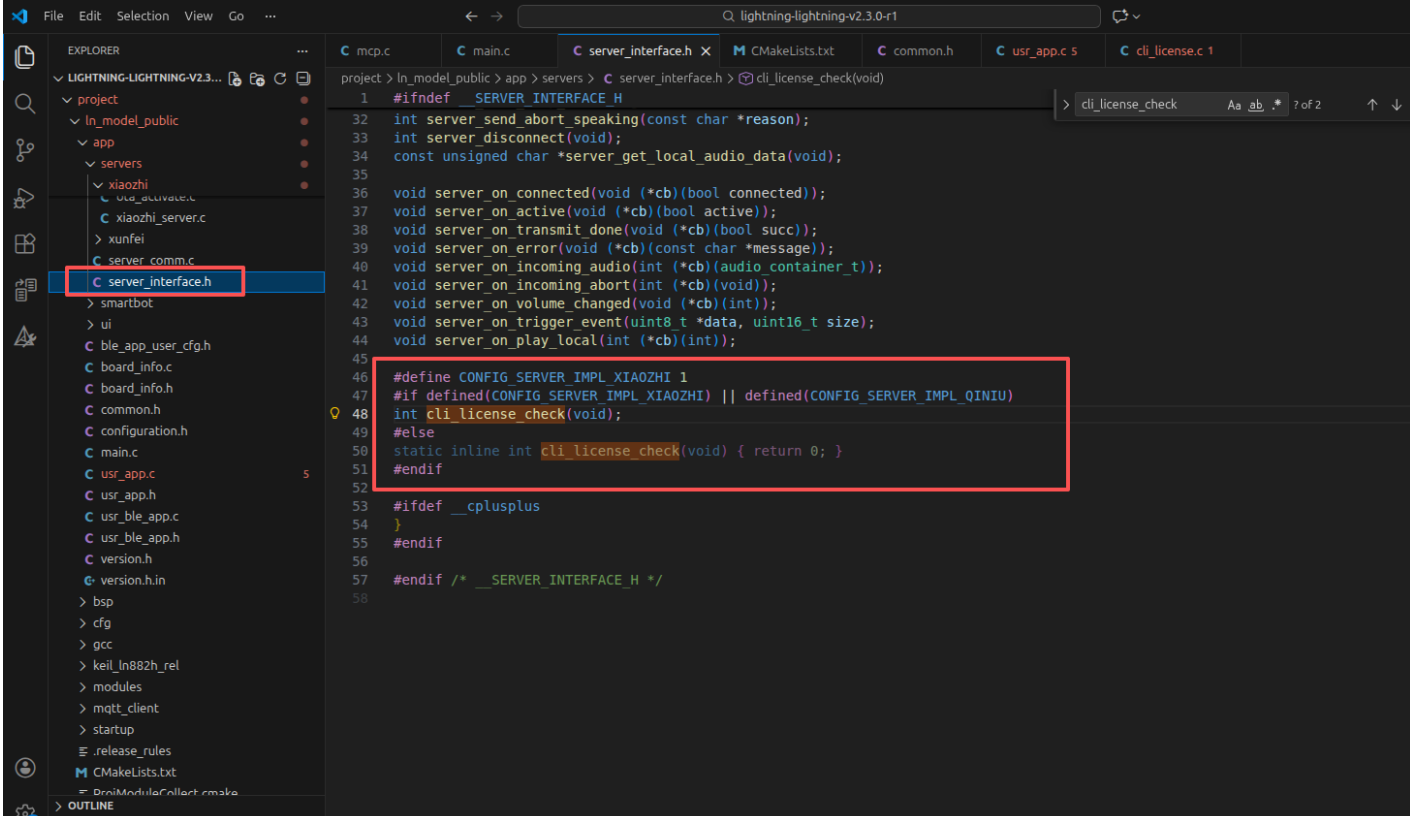Go forward using the title bar arrow
This screenshot has height=816, width=1410.
tap(497, 16)
